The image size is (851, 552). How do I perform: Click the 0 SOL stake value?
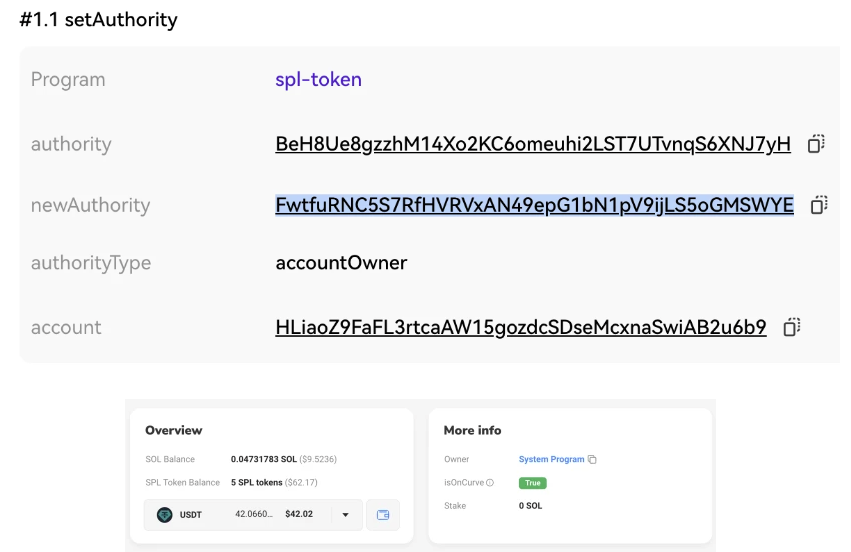click(x=530, y=506)
